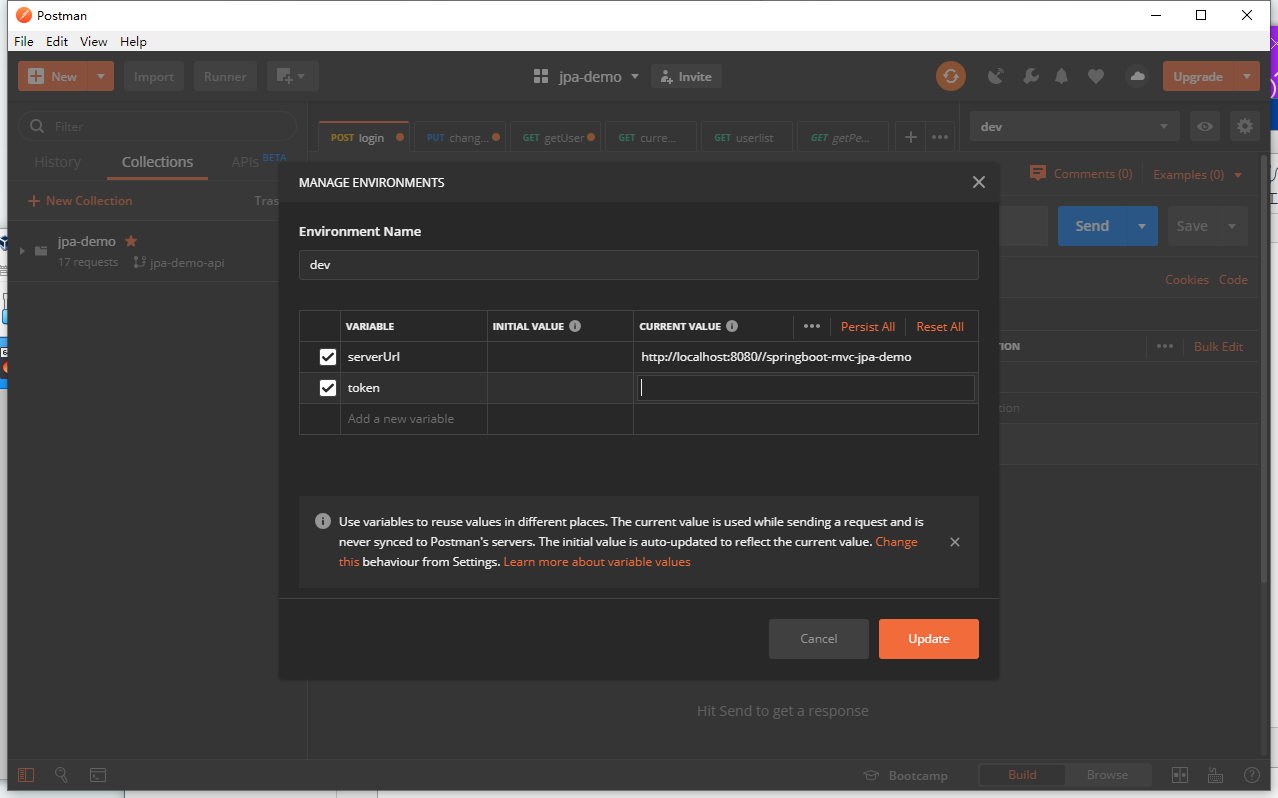Click the cloud account icon
This screenshot has height=798, width=1278.
[1136, 76]
